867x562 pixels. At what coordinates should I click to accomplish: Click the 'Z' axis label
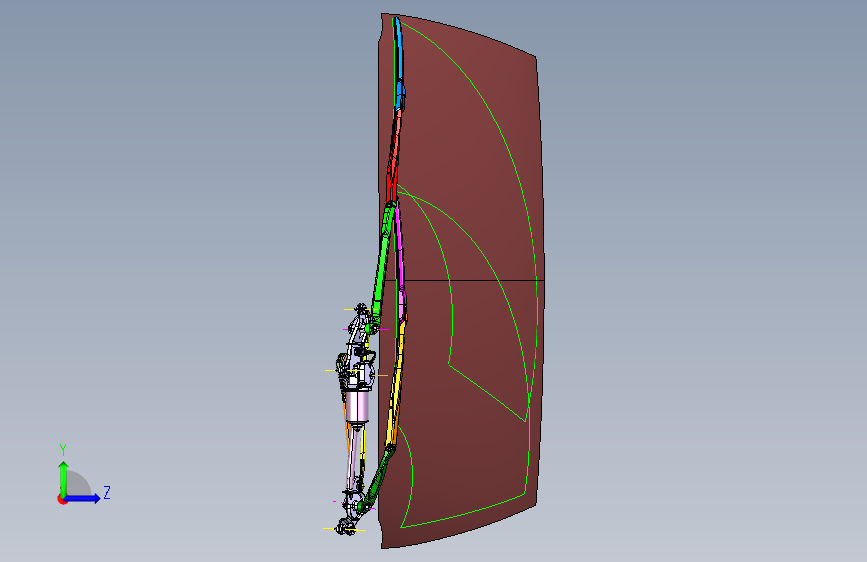(x=107, y=492)
